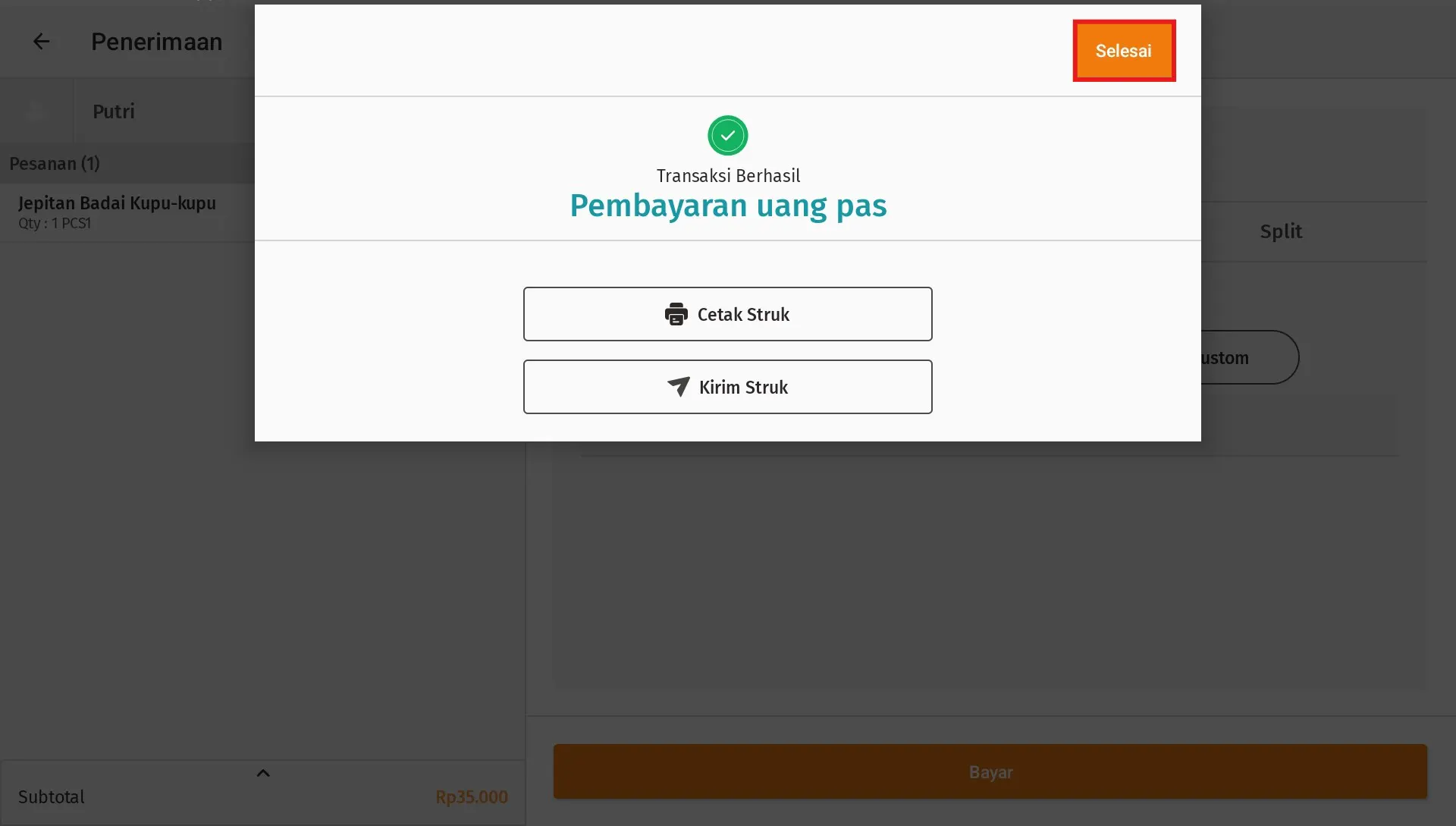Click the green checkmark success icon

(x=727, y=135)
